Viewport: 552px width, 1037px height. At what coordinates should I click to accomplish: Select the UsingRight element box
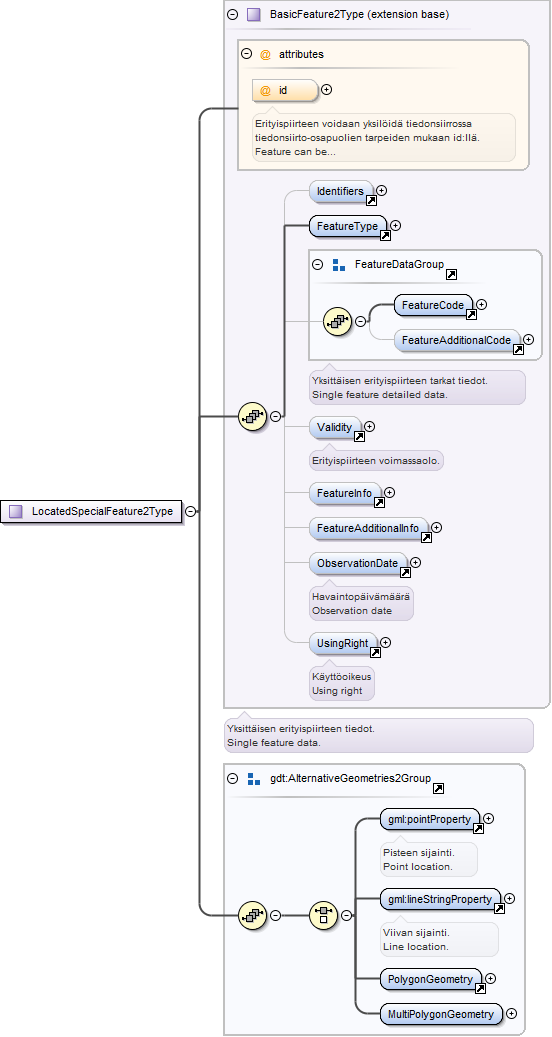coord(342,642)
